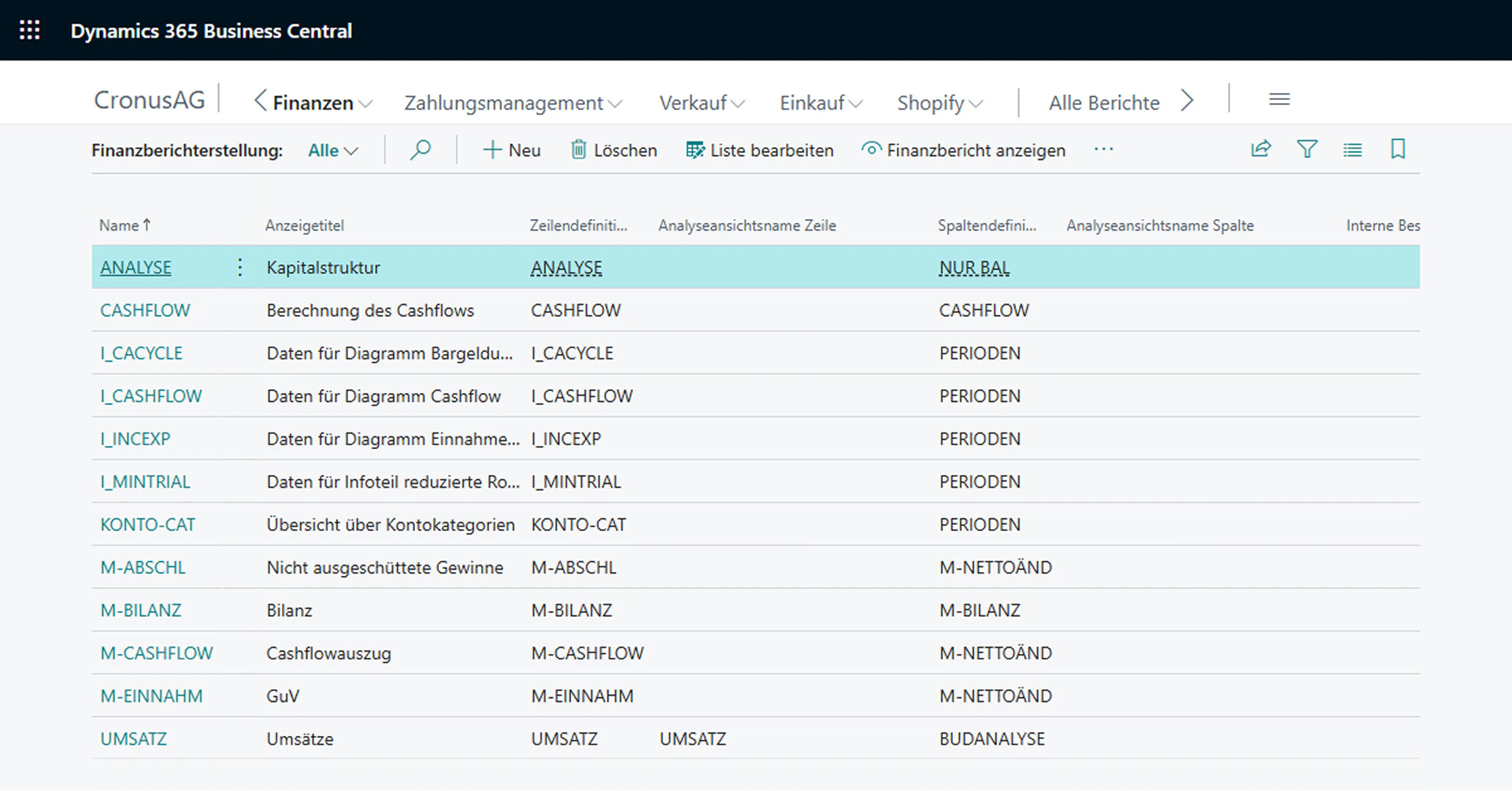Expand the Einkauf menu
This screenshot has width=1512, height=791.
(821, 102)
